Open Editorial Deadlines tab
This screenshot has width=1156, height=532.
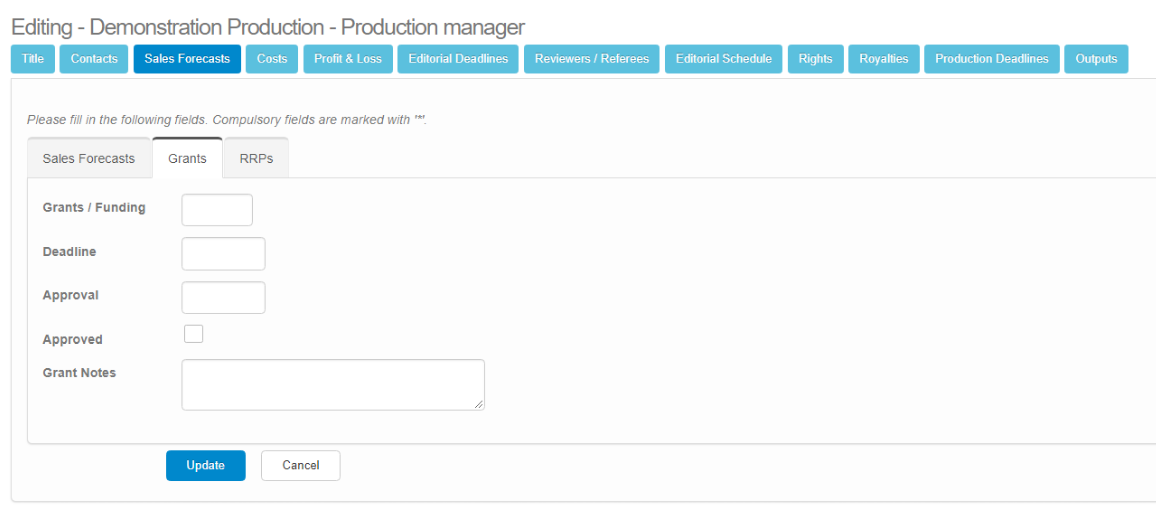click(x=458, y=59)
